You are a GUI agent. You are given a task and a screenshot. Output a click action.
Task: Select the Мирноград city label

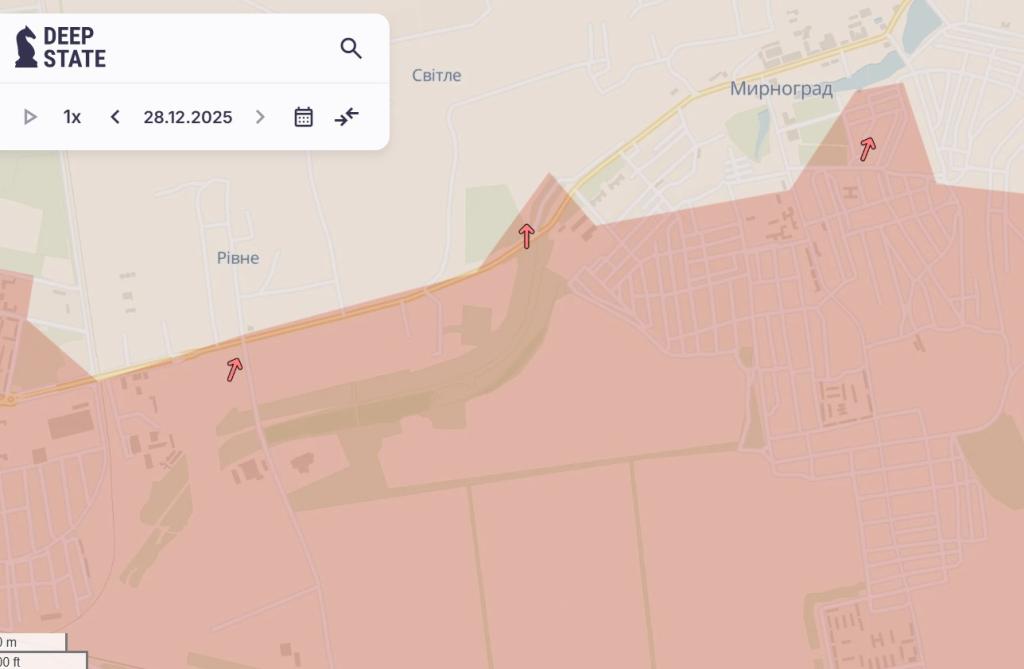point(781,89)
